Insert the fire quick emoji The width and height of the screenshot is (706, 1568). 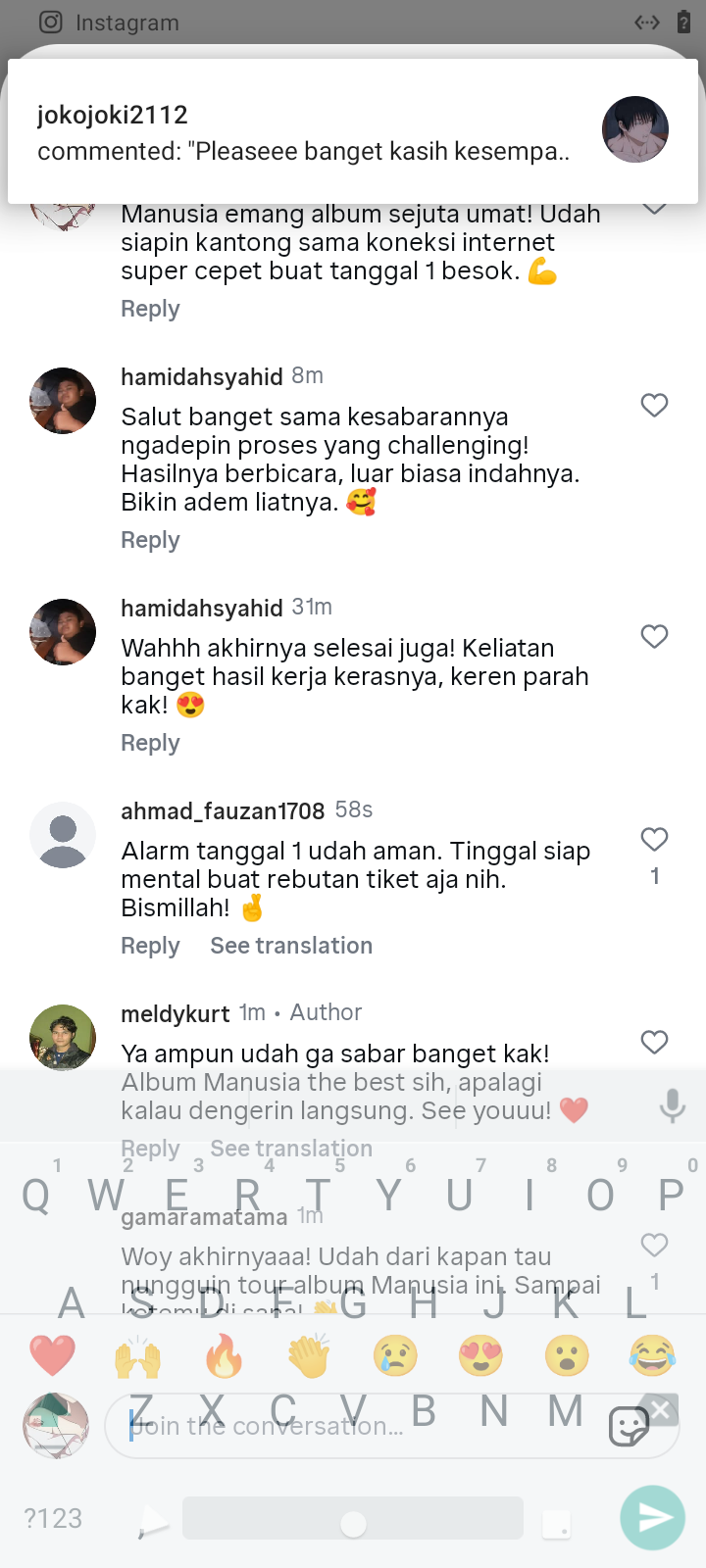pos(224,1356)
